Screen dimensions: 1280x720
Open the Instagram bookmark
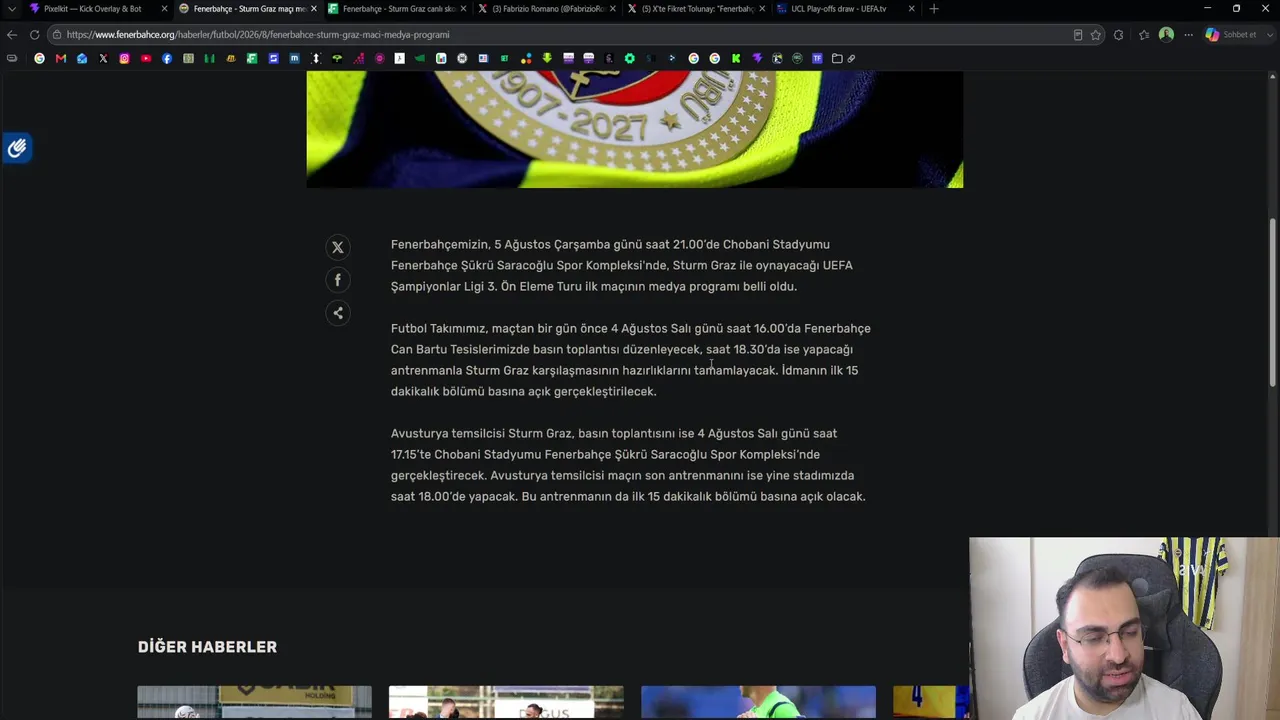coord(124,58)
